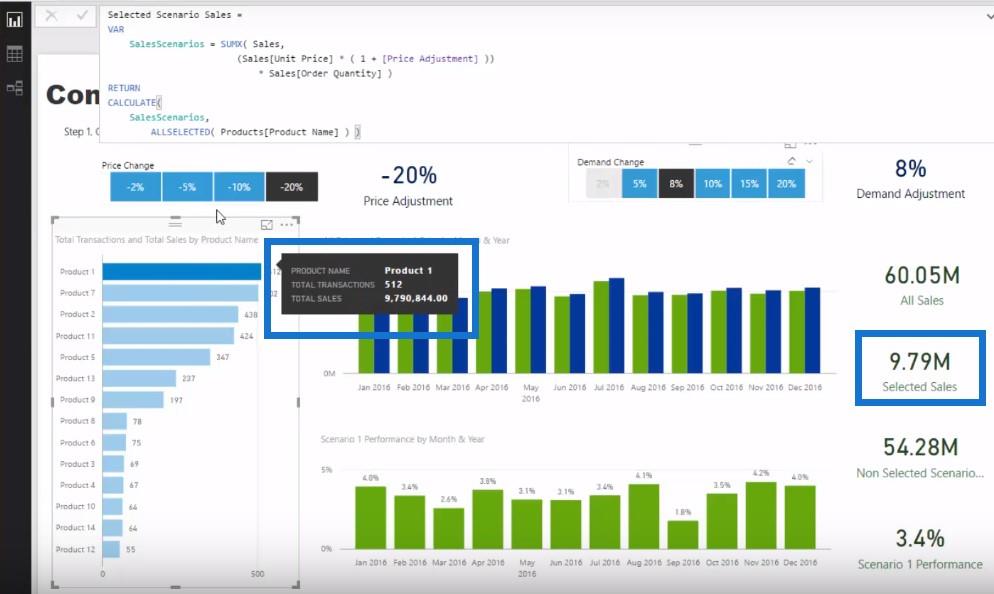Cancel the formula with the X icon
Image resolution: width=994 pixels, height=594 pixels.
tap(51, 15)
